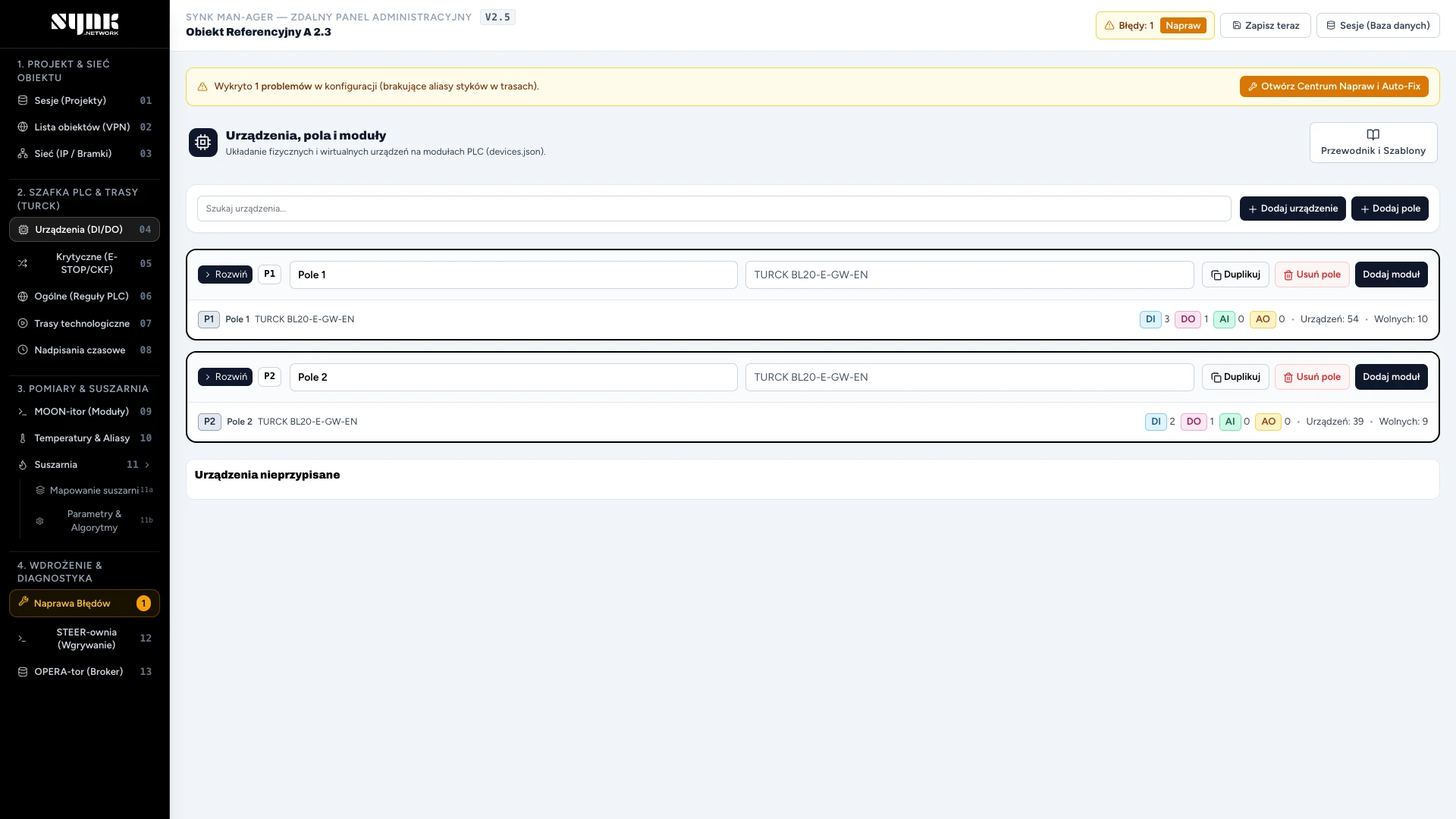Click the database icon beside OPERA-tor (Broker)
1456x819 pixels.
click(23, 672)
